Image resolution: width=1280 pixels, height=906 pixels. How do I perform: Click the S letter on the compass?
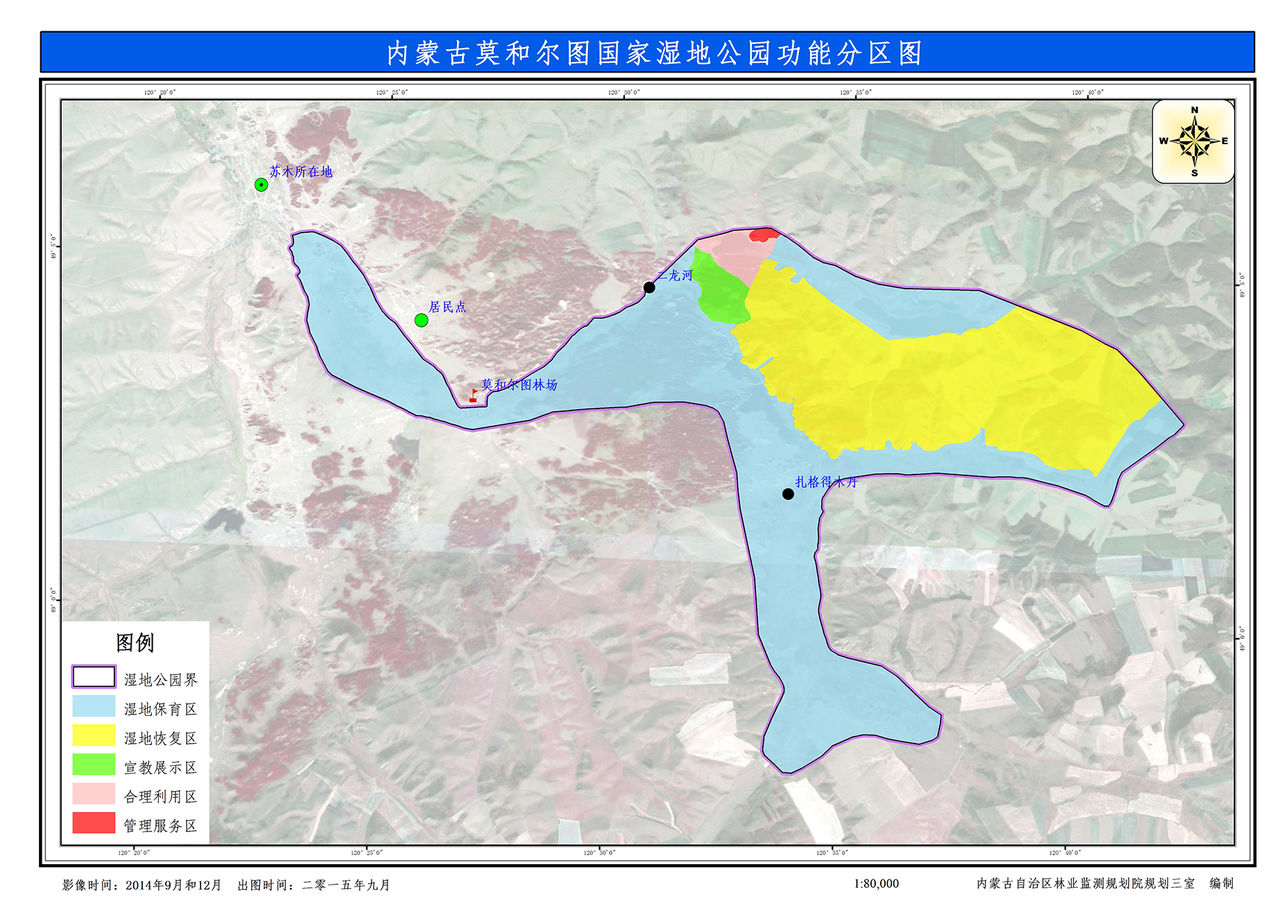coord(1194,172)
